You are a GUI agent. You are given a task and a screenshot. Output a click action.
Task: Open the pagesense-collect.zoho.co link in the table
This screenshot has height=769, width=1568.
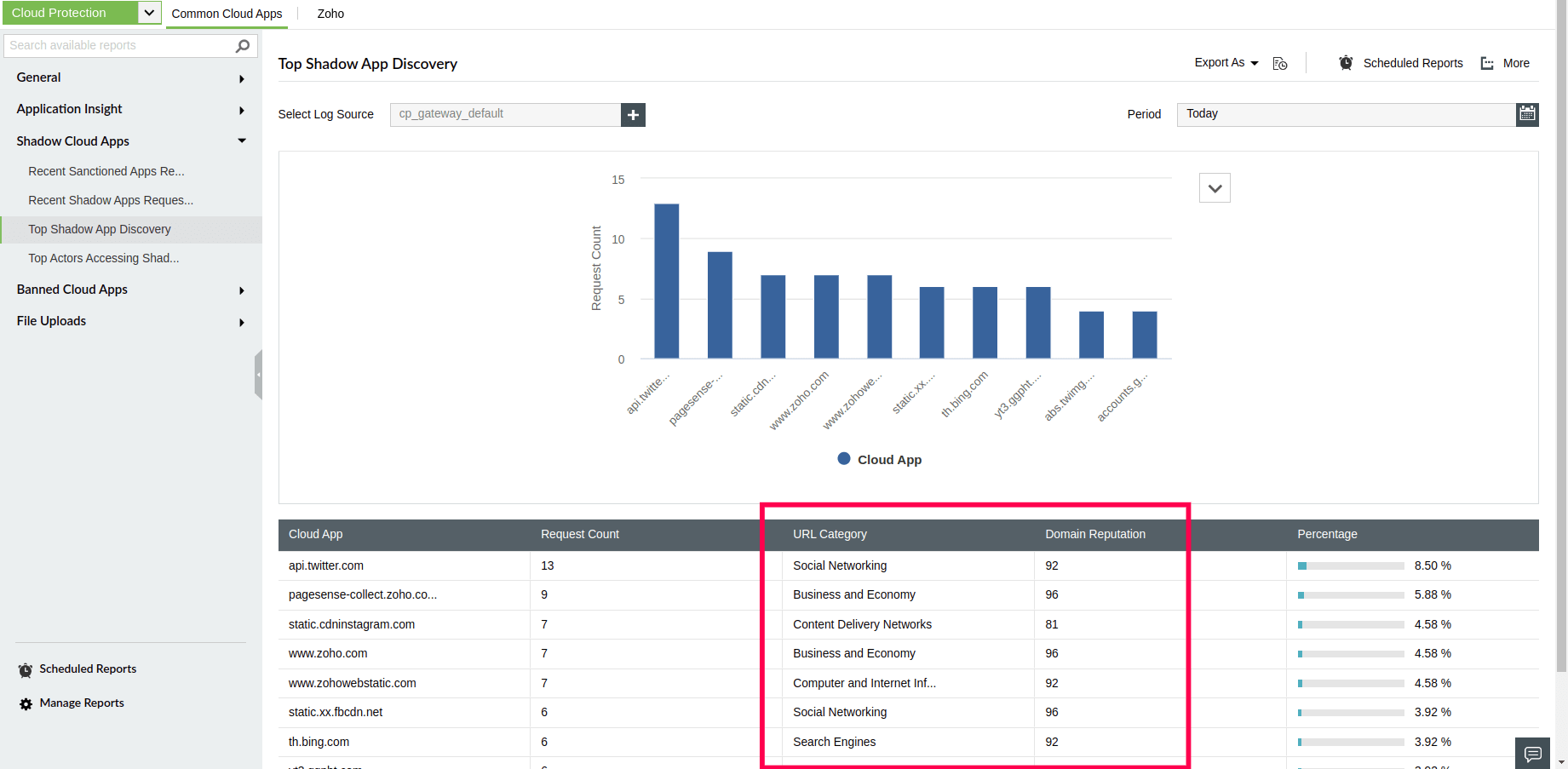[362, 594]
